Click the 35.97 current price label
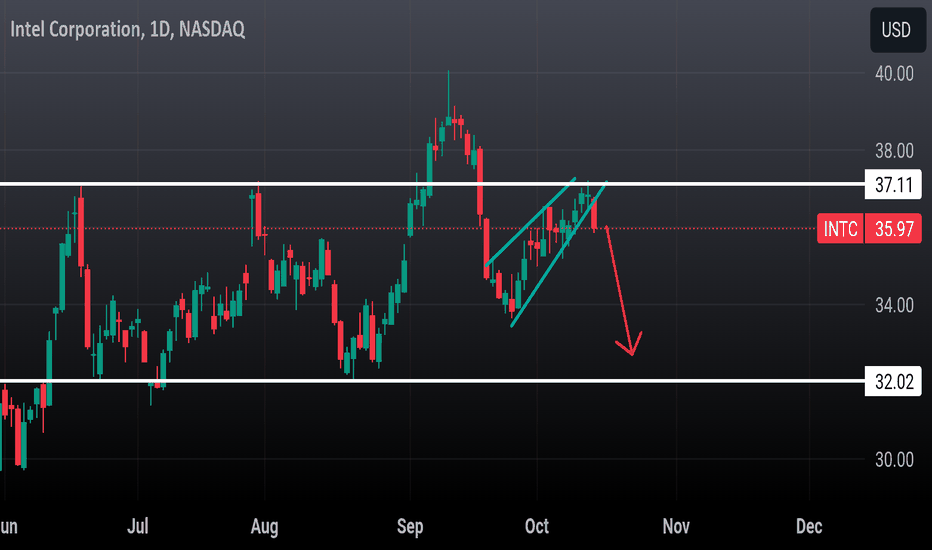Viewport: 932px width, 550px height. [893, 228]
